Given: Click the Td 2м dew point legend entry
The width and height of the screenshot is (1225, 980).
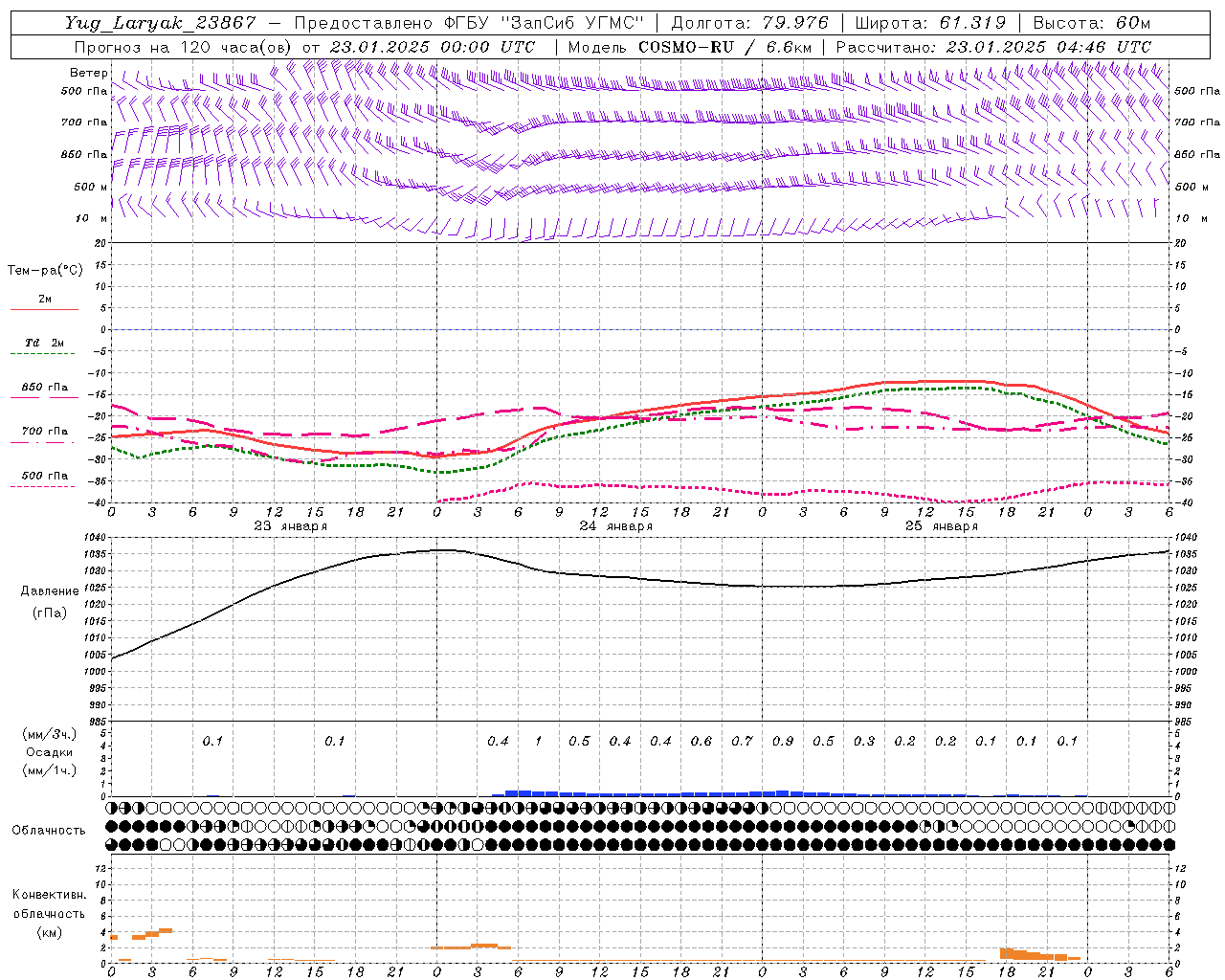Looking at the screenshot, I should click(x=45, y=343).
